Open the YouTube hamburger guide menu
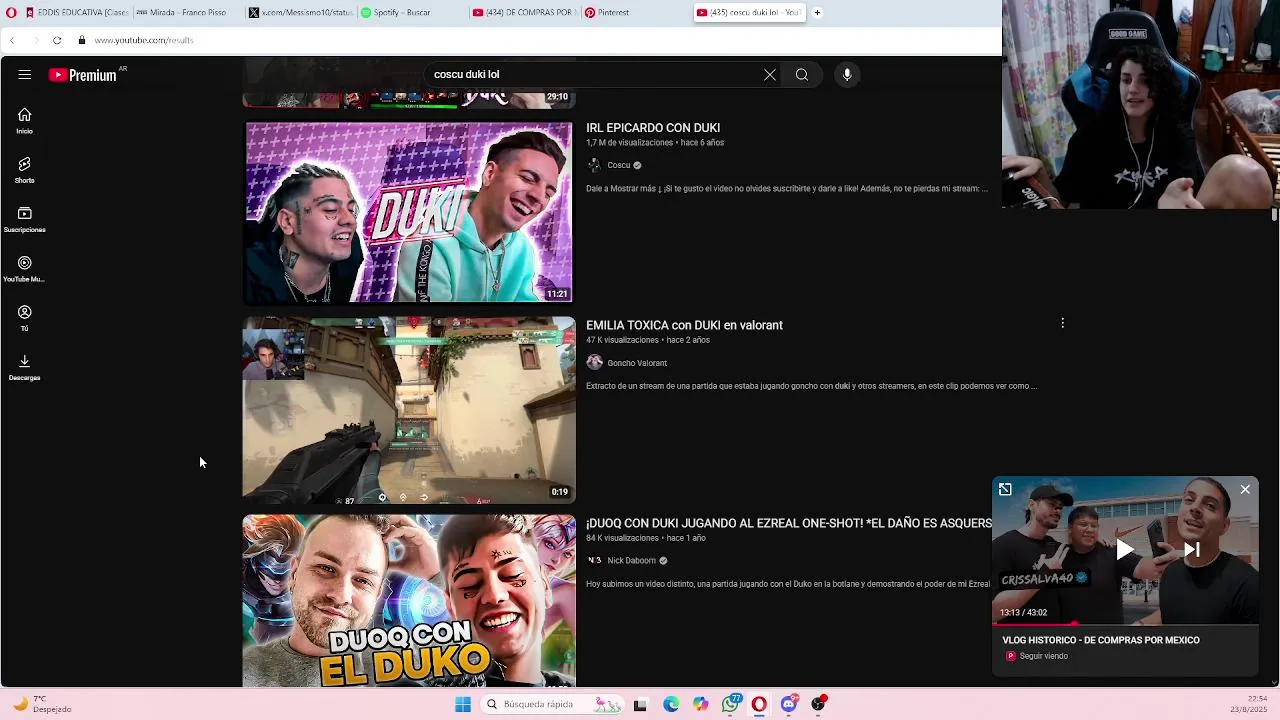Screen dimensions: 1280x720 pos(25,75)
